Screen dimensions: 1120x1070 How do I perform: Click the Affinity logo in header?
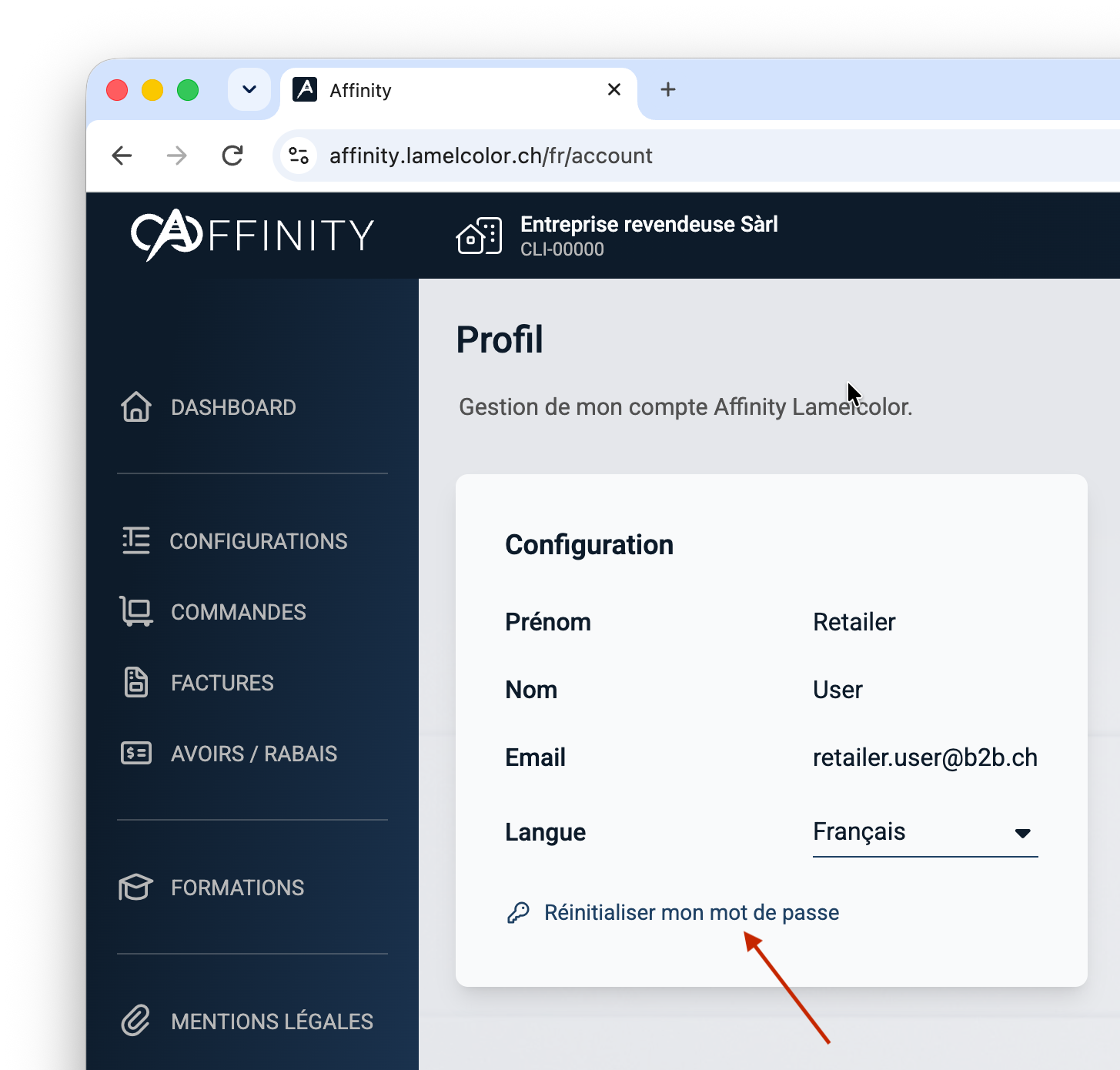252,235
